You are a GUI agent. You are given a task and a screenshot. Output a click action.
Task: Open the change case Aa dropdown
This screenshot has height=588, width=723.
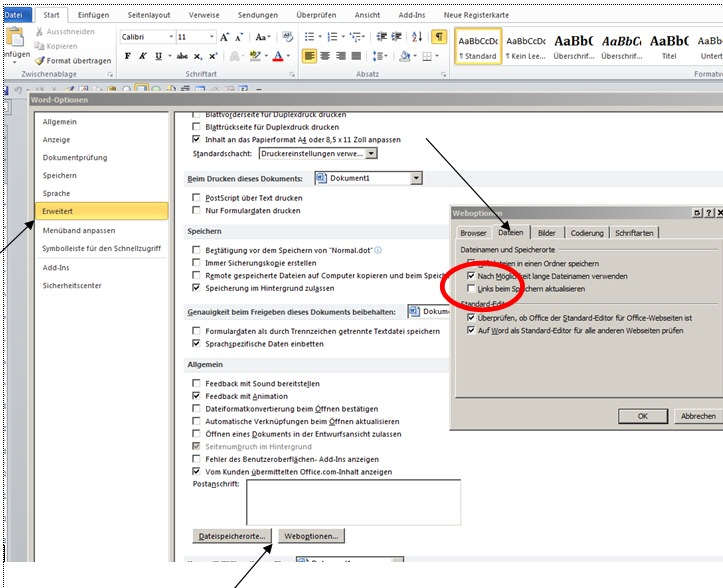point(263,37)
